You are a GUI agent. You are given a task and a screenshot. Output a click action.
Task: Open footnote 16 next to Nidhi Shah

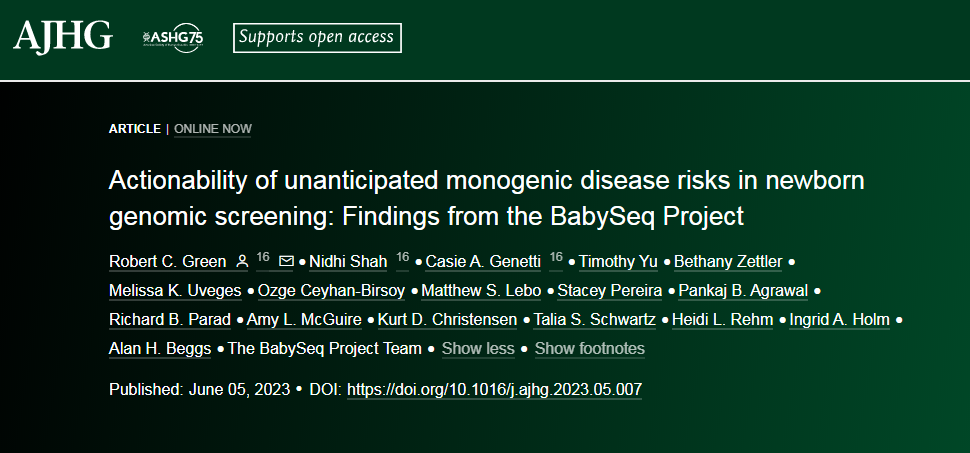[403, 257]
